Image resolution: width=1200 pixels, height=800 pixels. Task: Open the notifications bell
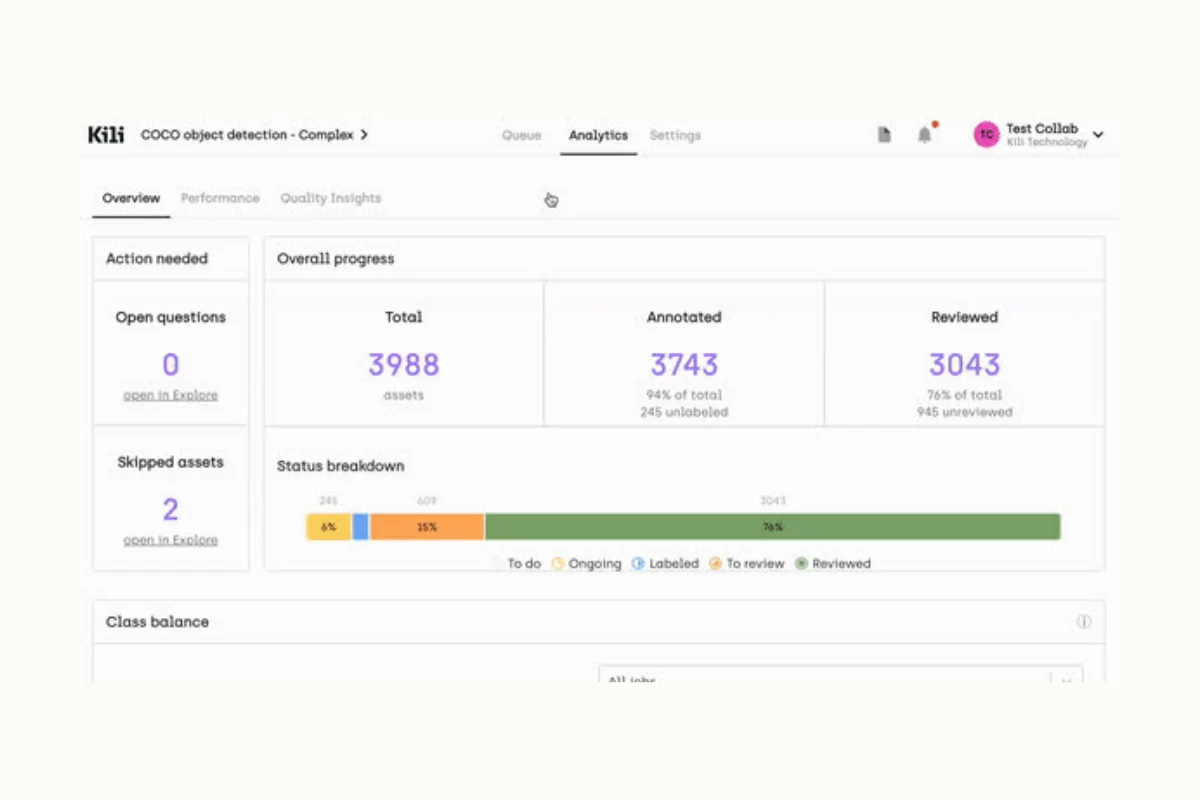(x=923, y=134)
